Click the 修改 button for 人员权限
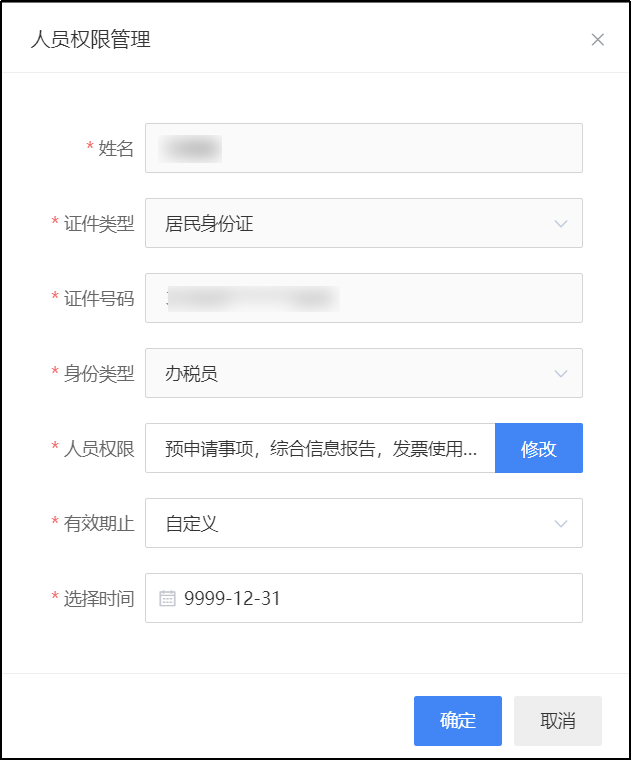The image size is (632, 761). click(x=539, y=448)
